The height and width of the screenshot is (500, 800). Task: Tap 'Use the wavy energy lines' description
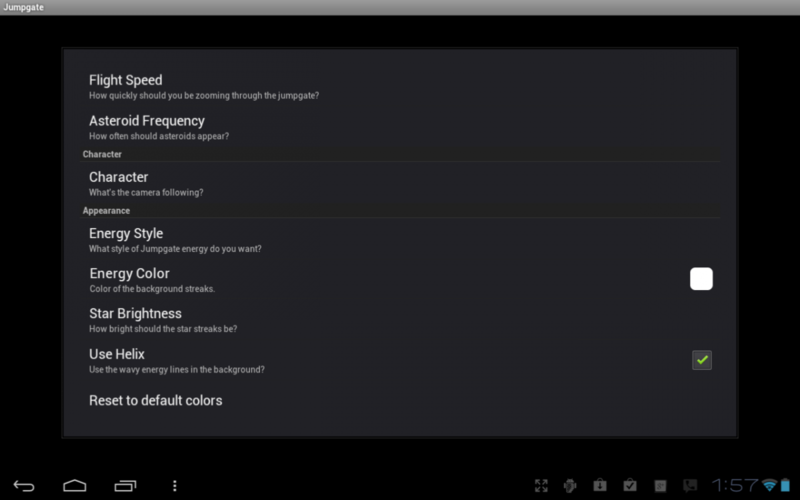click(177, 369)
